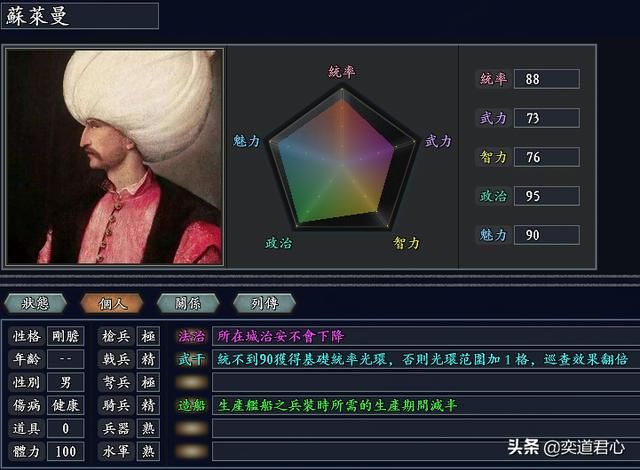
Task: Click the 體力 label
Action: tap(27, 451)
